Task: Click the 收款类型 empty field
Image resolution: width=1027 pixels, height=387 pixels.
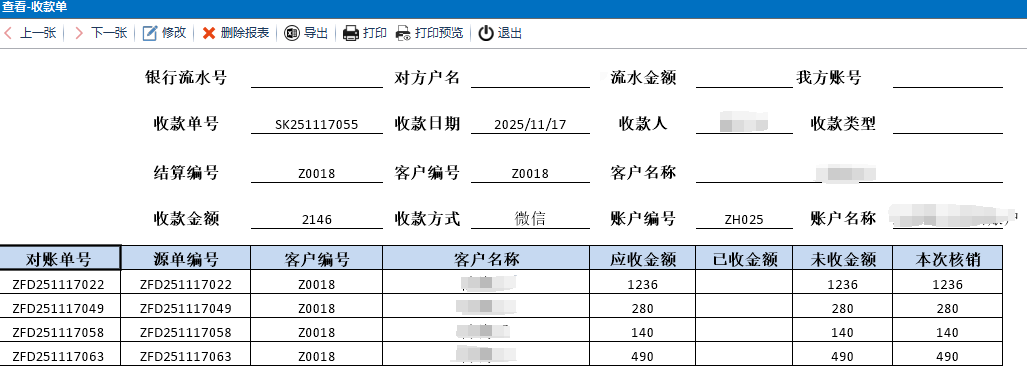Action: (948, 124)
